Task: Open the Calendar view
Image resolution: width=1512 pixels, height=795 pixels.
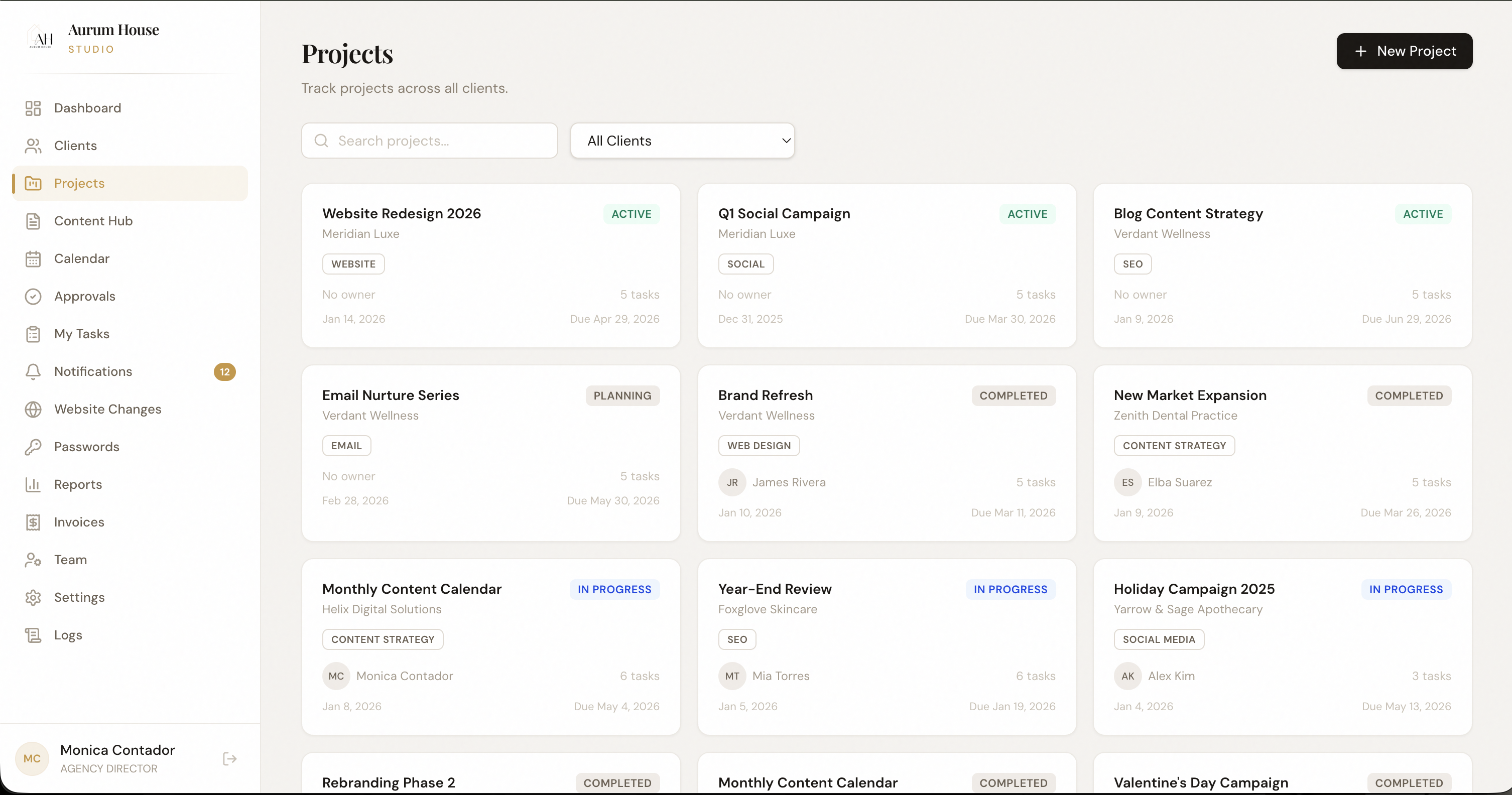Action: pyautogui.click(x=82, y=258)
